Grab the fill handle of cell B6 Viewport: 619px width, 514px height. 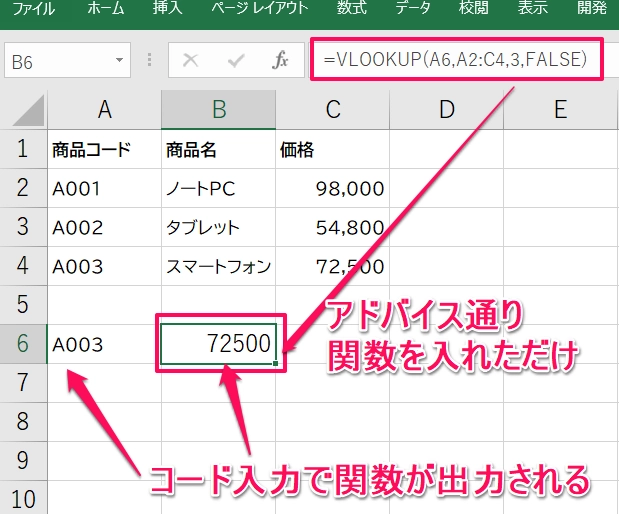275,363
